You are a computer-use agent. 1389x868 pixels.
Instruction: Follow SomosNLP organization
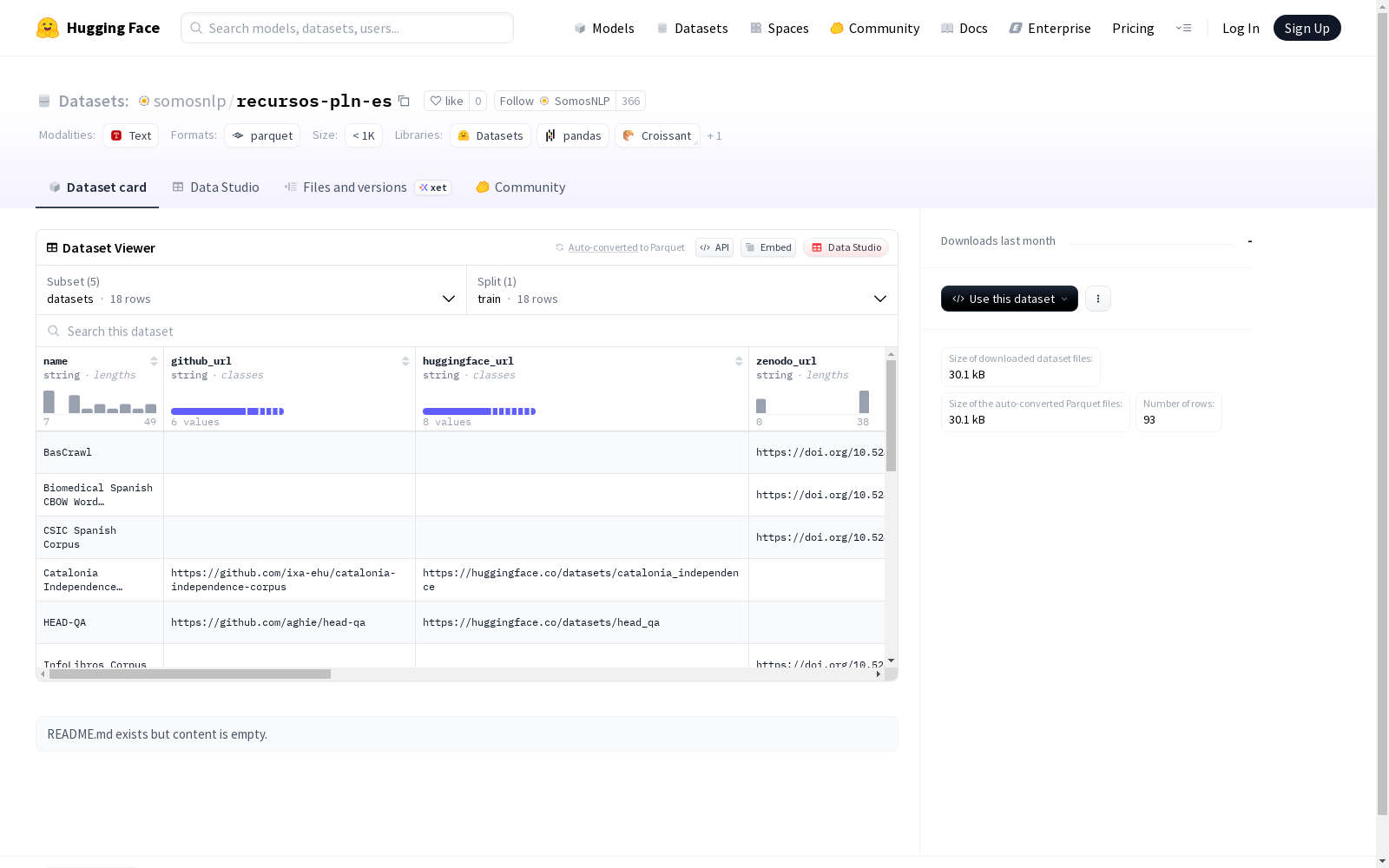tap(555, 101)
